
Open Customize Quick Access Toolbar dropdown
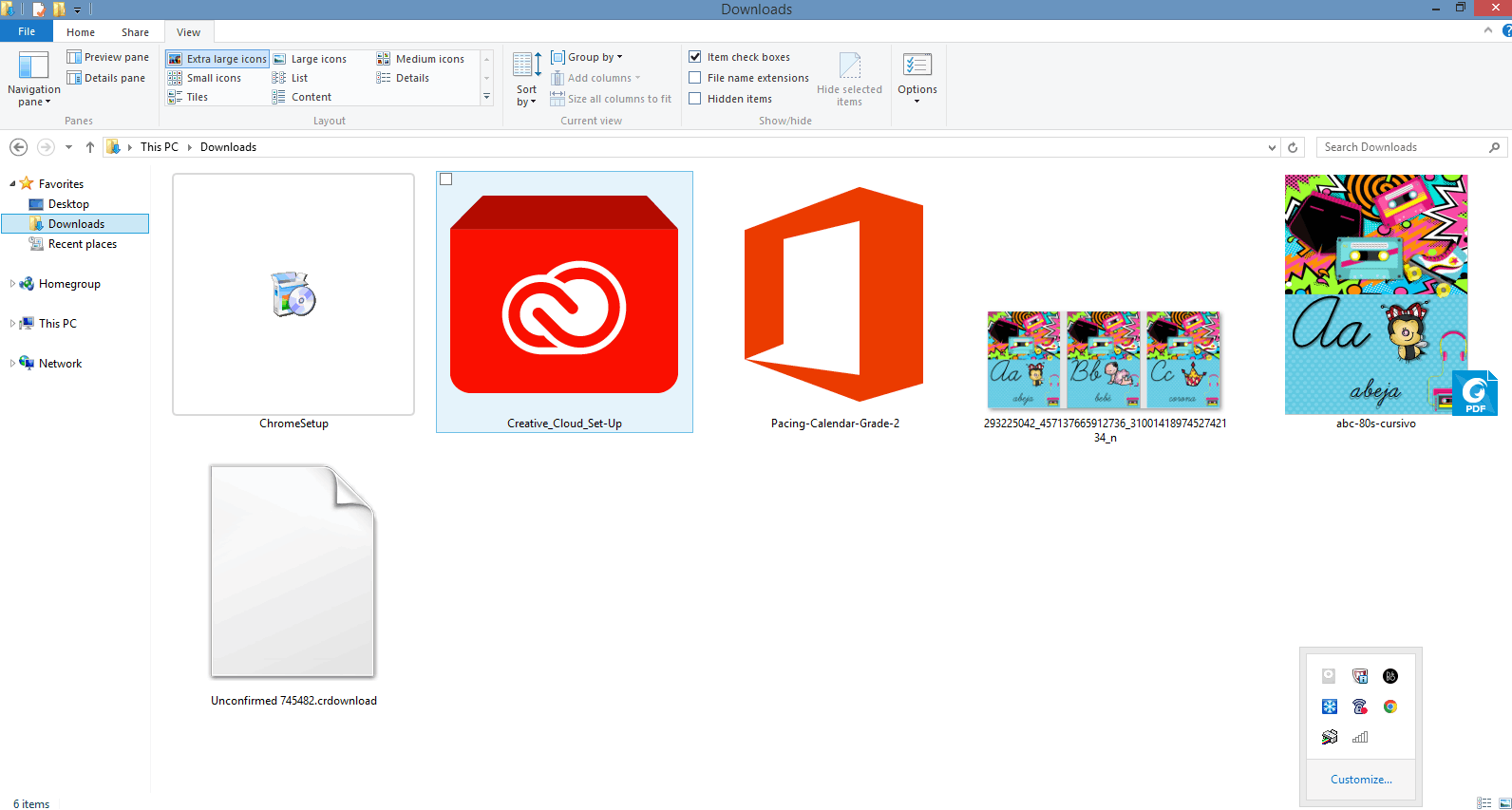point(77,9)
